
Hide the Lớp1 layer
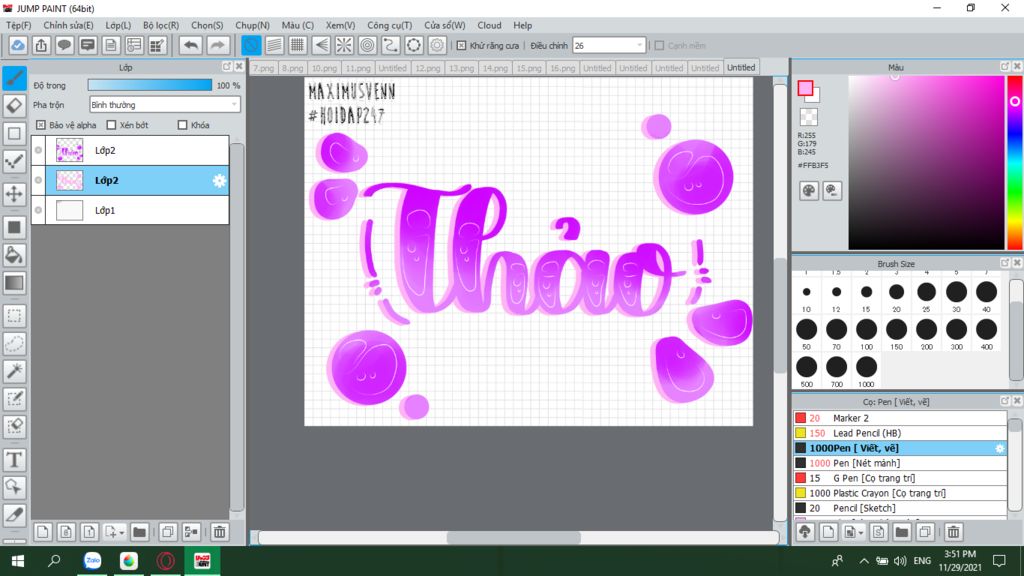39,210
